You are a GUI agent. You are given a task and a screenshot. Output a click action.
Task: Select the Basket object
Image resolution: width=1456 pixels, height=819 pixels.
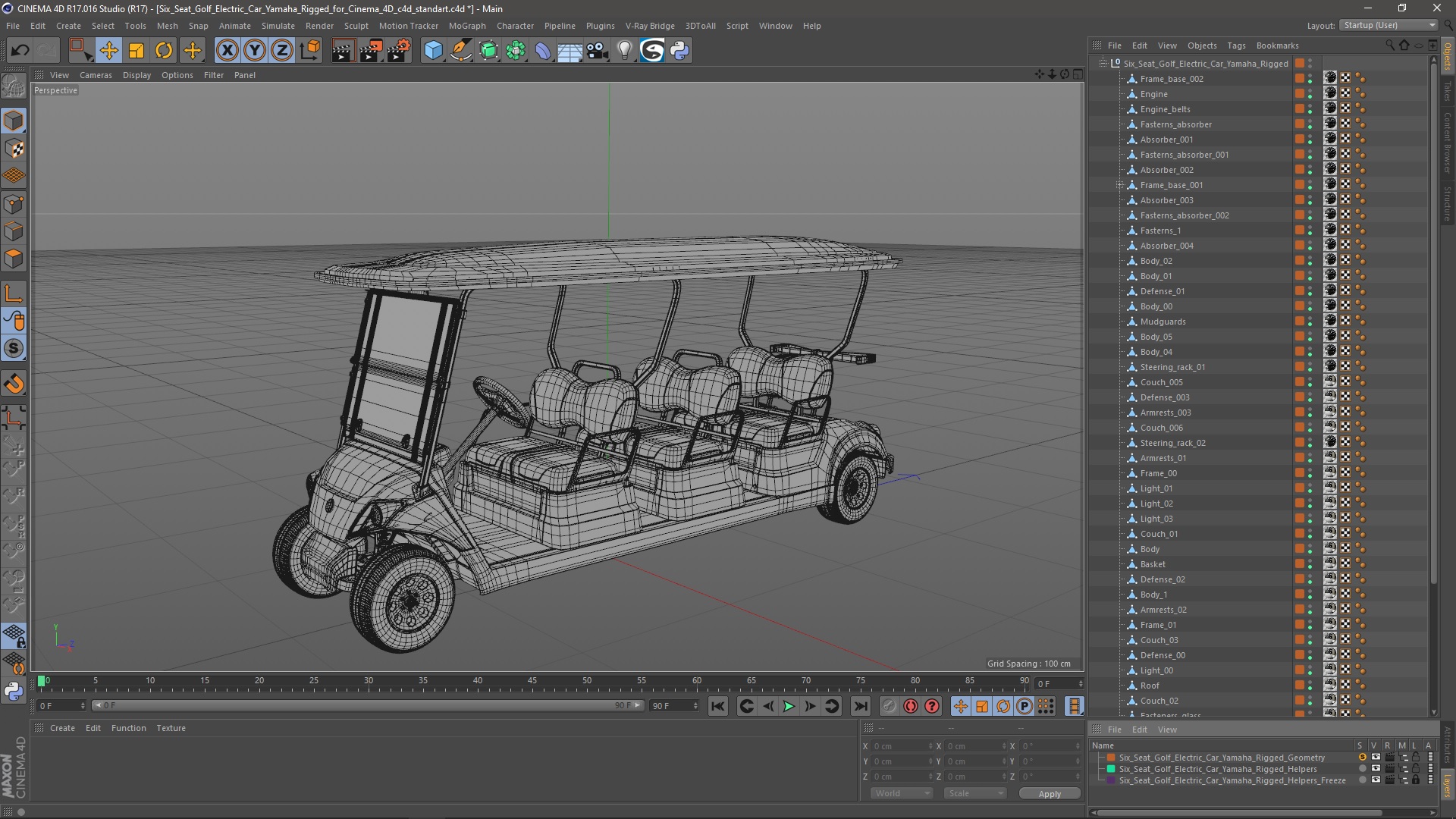pos(1153,564)
